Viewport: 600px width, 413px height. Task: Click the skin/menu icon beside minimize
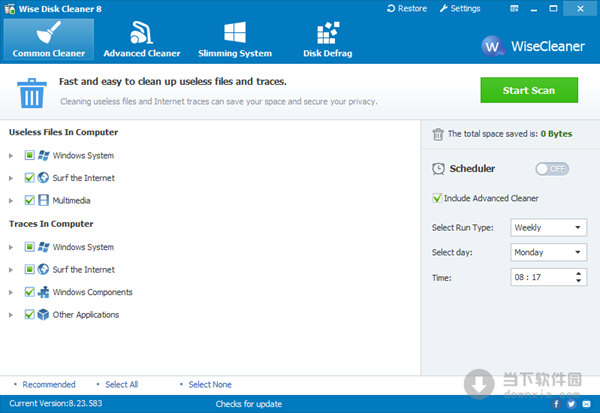click(x=514, y=8)
